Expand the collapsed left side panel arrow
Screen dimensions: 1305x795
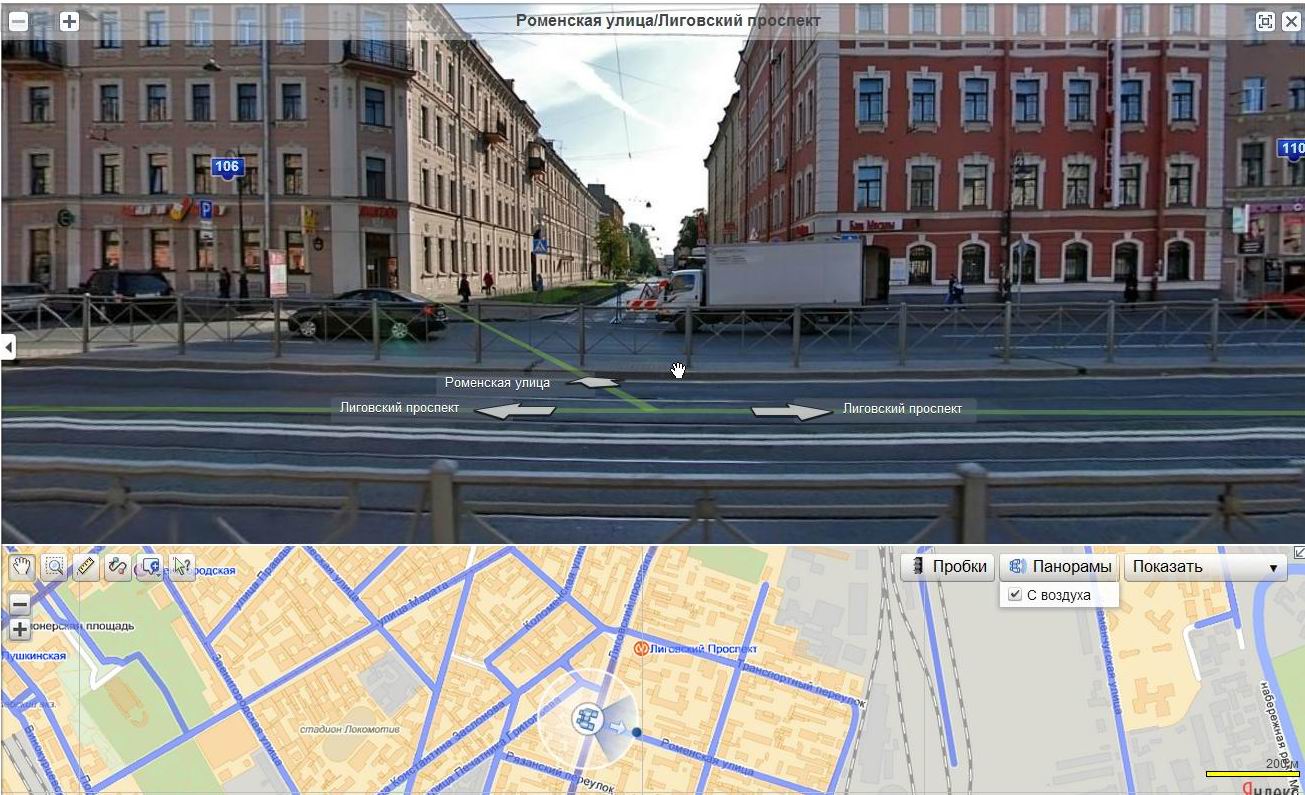coord(8,347)
